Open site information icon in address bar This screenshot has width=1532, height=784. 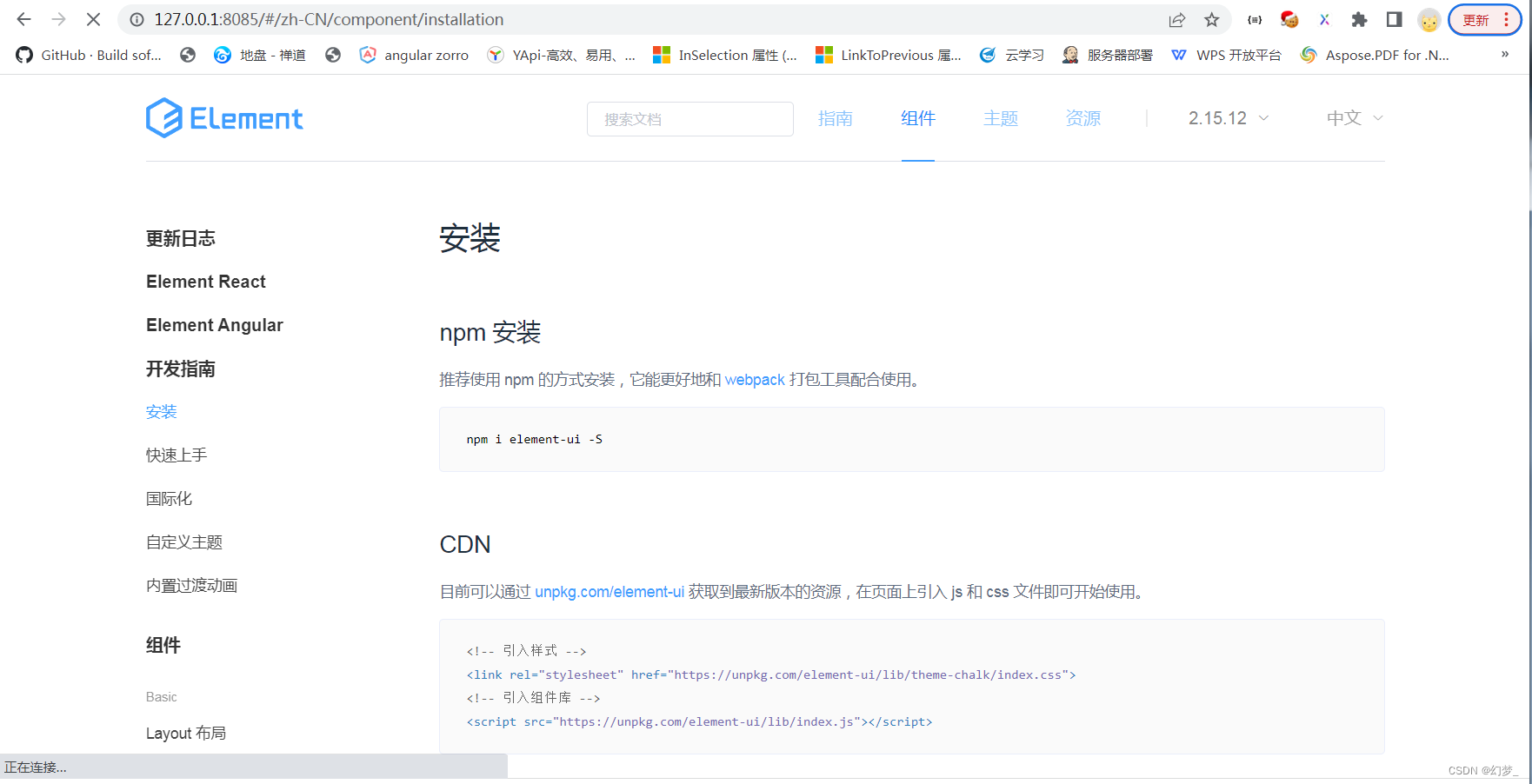point(137,19)
